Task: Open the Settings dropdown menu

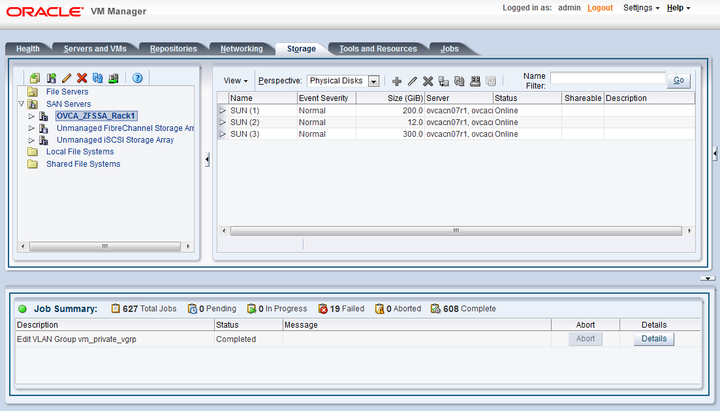Action: point(641,8)
